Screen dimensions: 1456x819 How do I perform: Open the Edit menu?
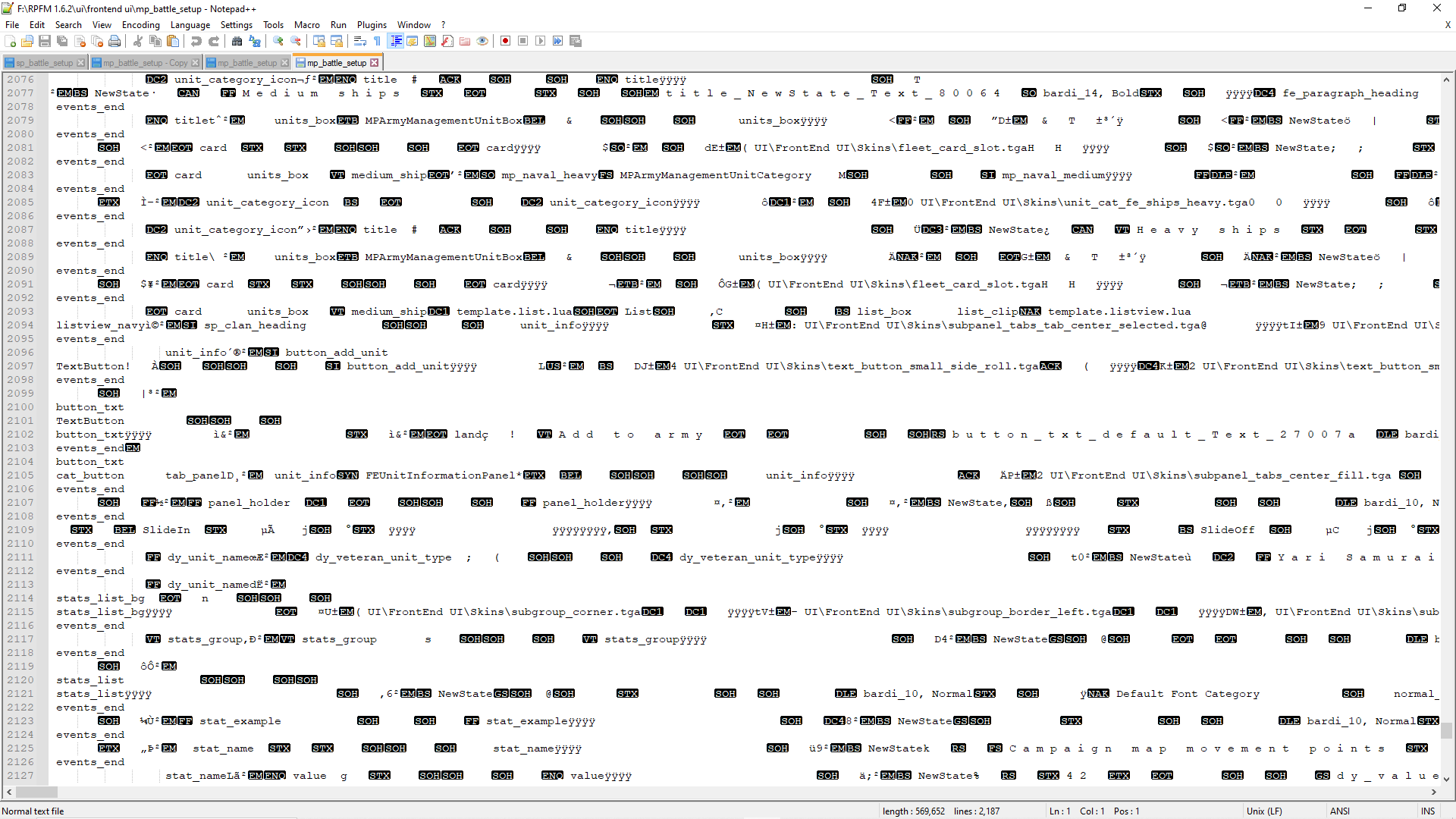point(37,25)
